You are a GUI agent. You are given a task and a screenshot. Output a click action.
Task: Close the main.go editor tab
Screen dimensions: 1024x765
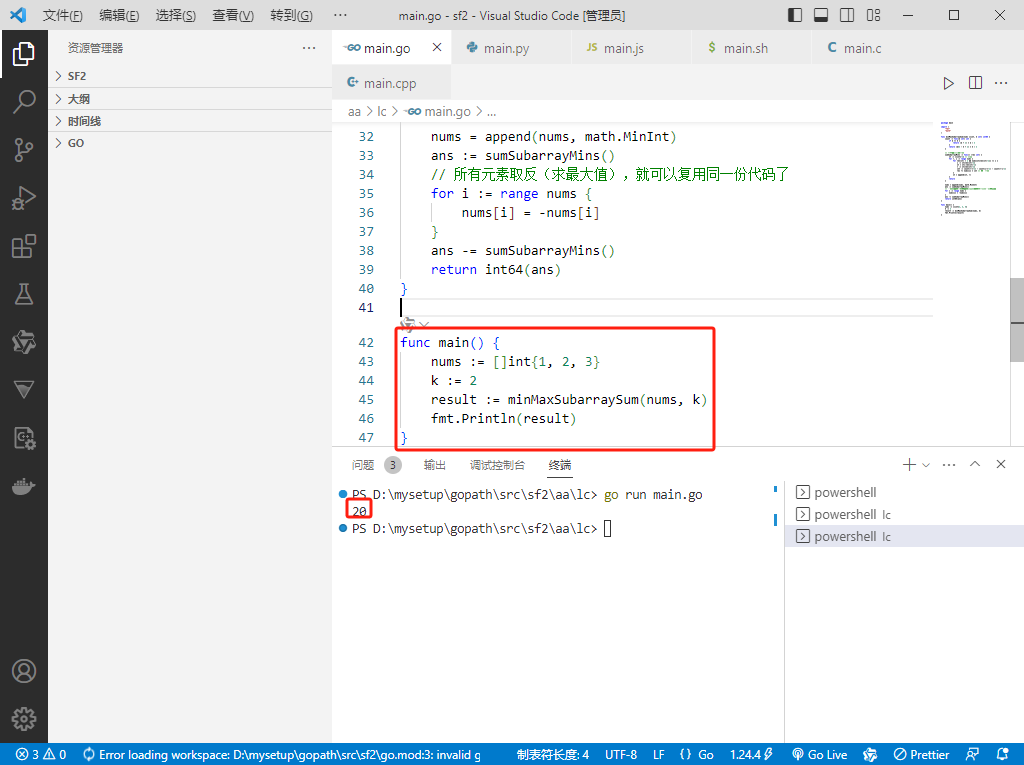(437, 47)
